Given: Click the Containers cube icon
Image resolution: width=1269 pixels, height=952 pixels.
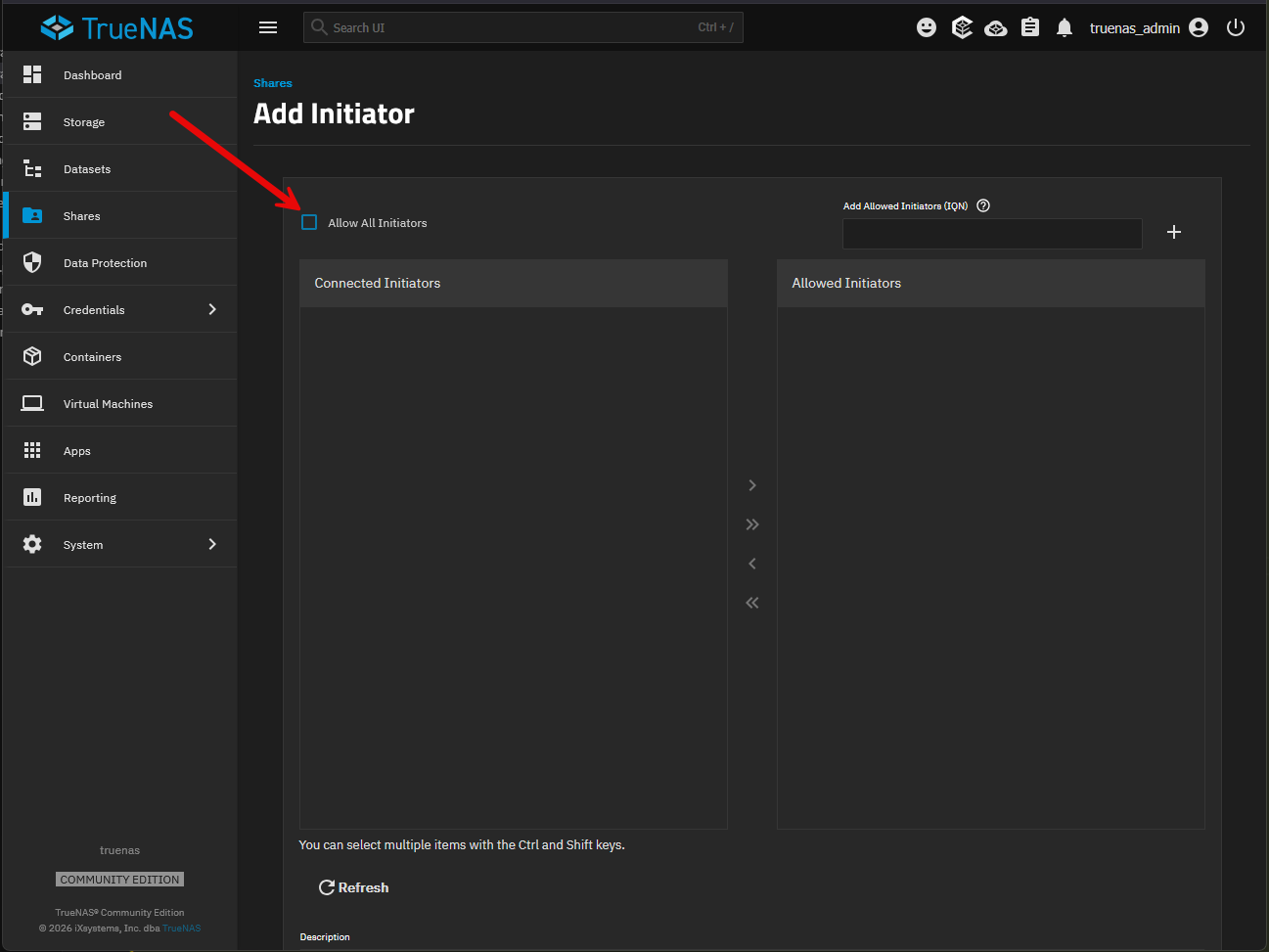Looking at the screenshot, I should coord(32,356).
